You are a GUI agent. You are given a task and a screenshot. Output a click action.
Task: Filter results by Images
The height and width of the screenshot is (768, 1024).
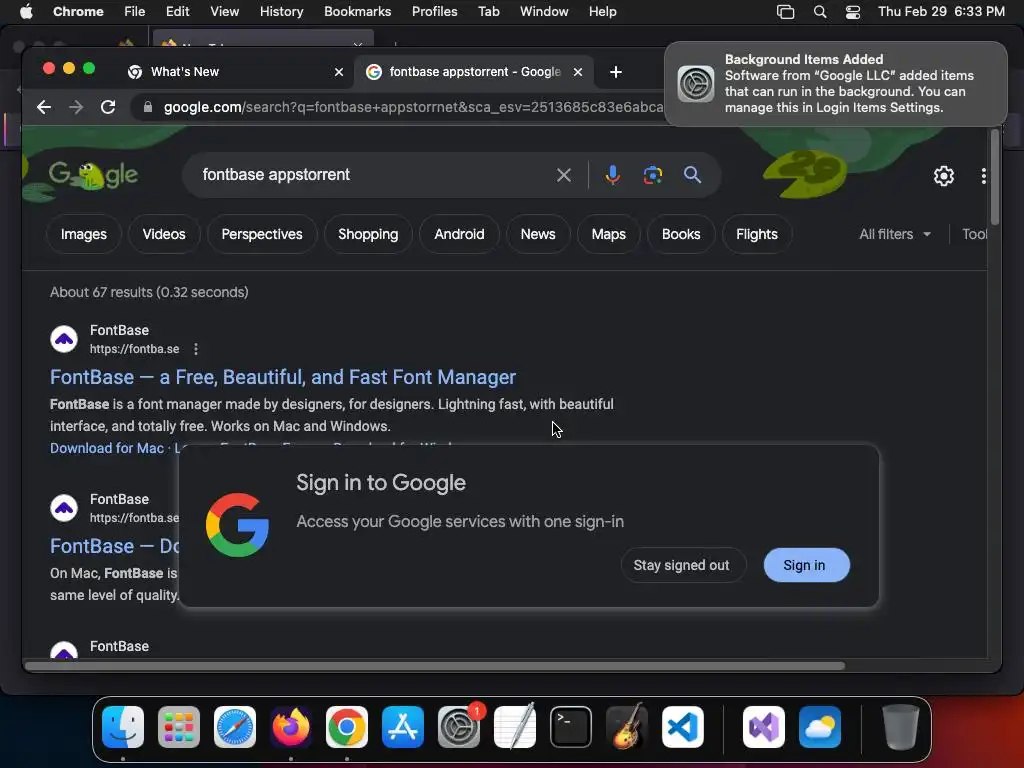coord(84,234)
